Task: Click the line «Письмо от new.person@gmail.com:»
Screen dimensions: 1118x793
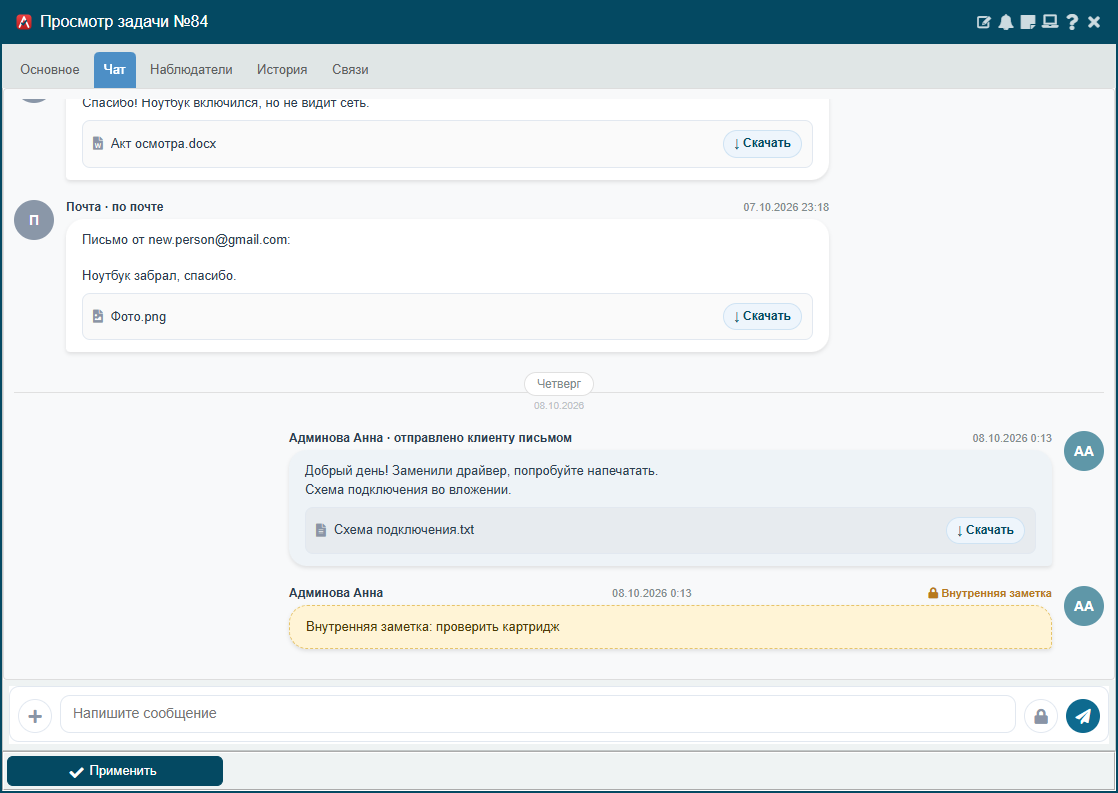Action: coord(186,240)
